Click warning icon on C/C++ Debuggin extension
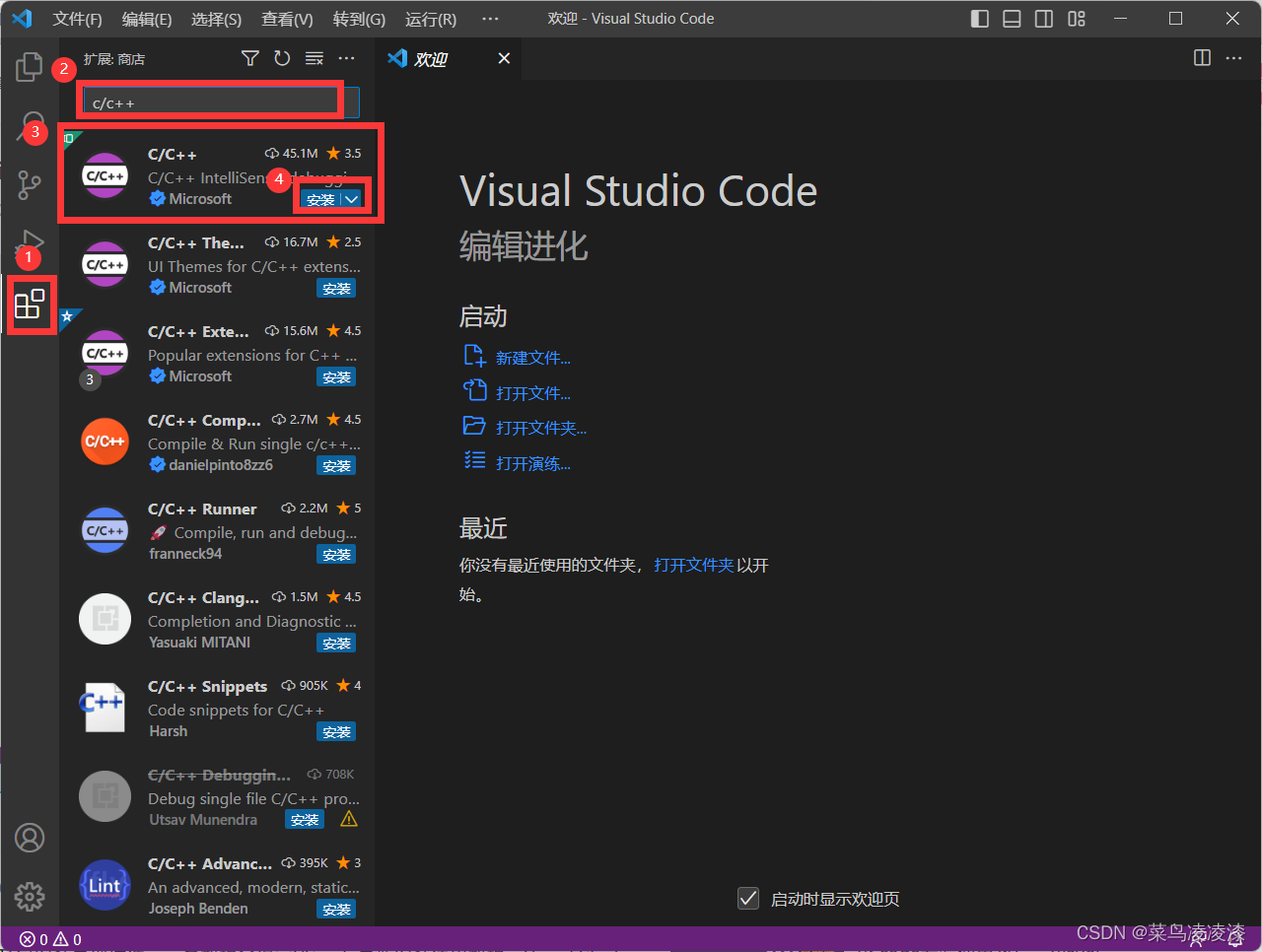 coord(349,820)
